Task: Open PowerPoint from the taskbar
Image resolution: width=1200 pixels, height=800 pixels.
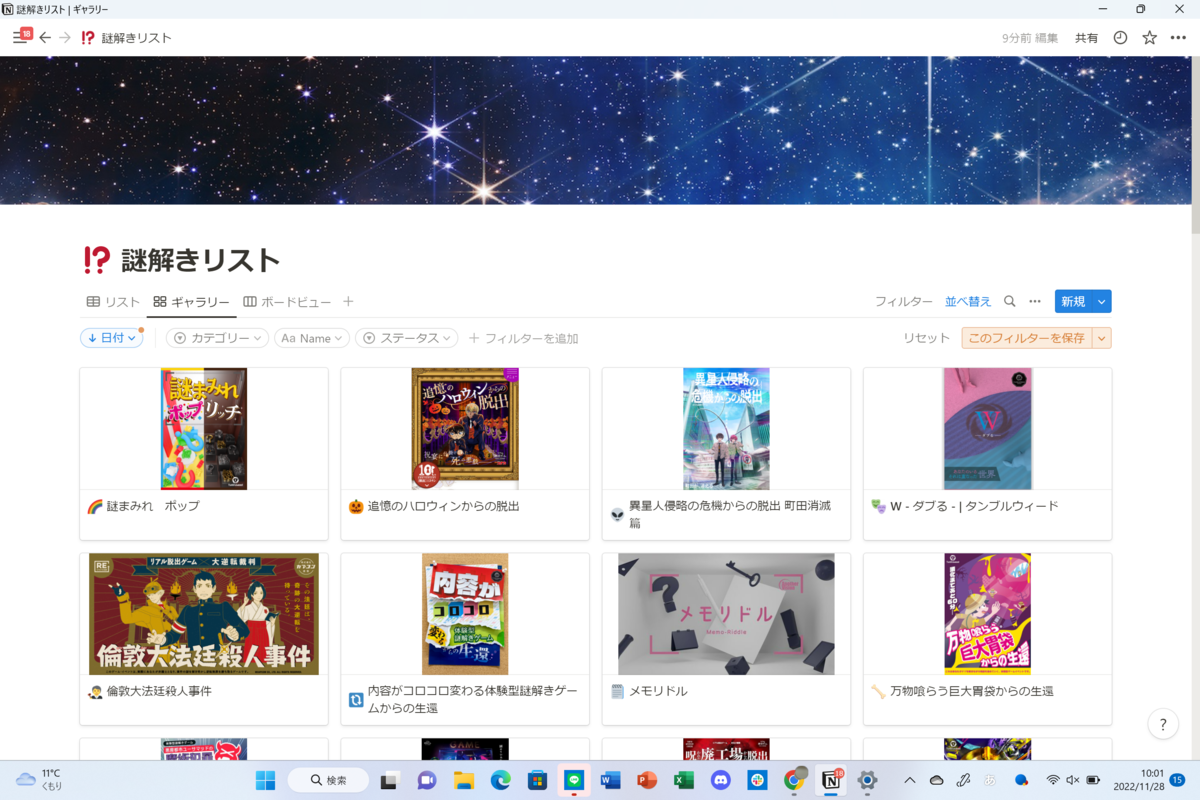Action: coord(647,780)
